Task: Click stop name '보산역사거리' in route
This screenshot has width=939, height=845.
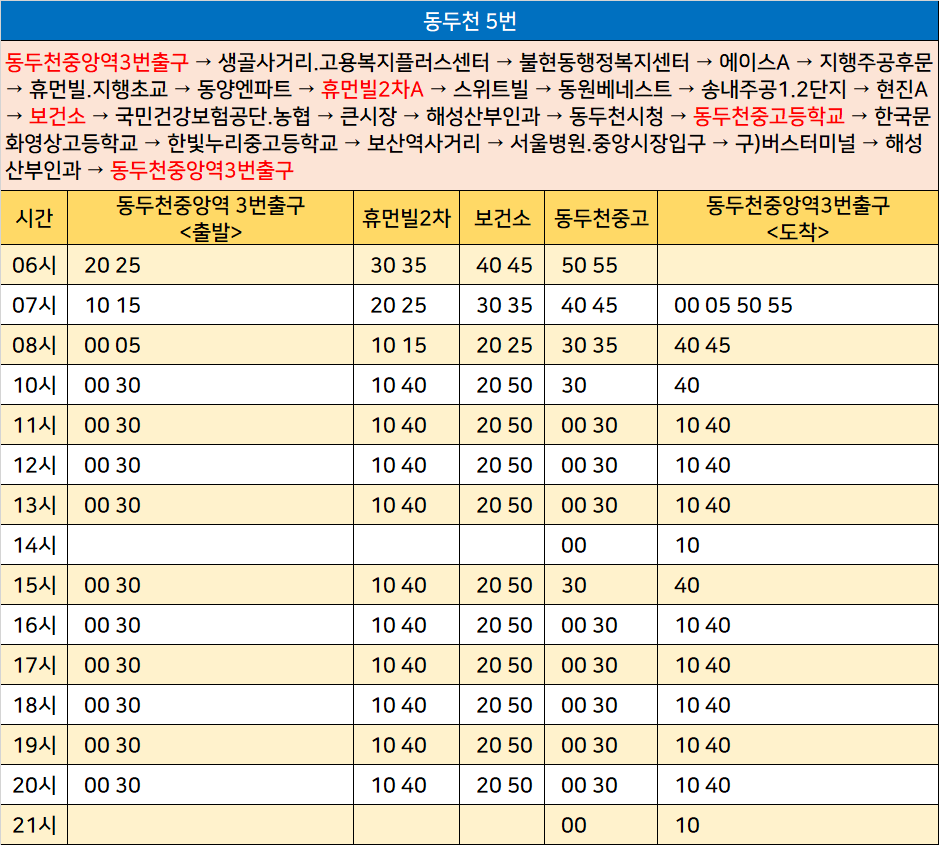Action: (423, 143)
